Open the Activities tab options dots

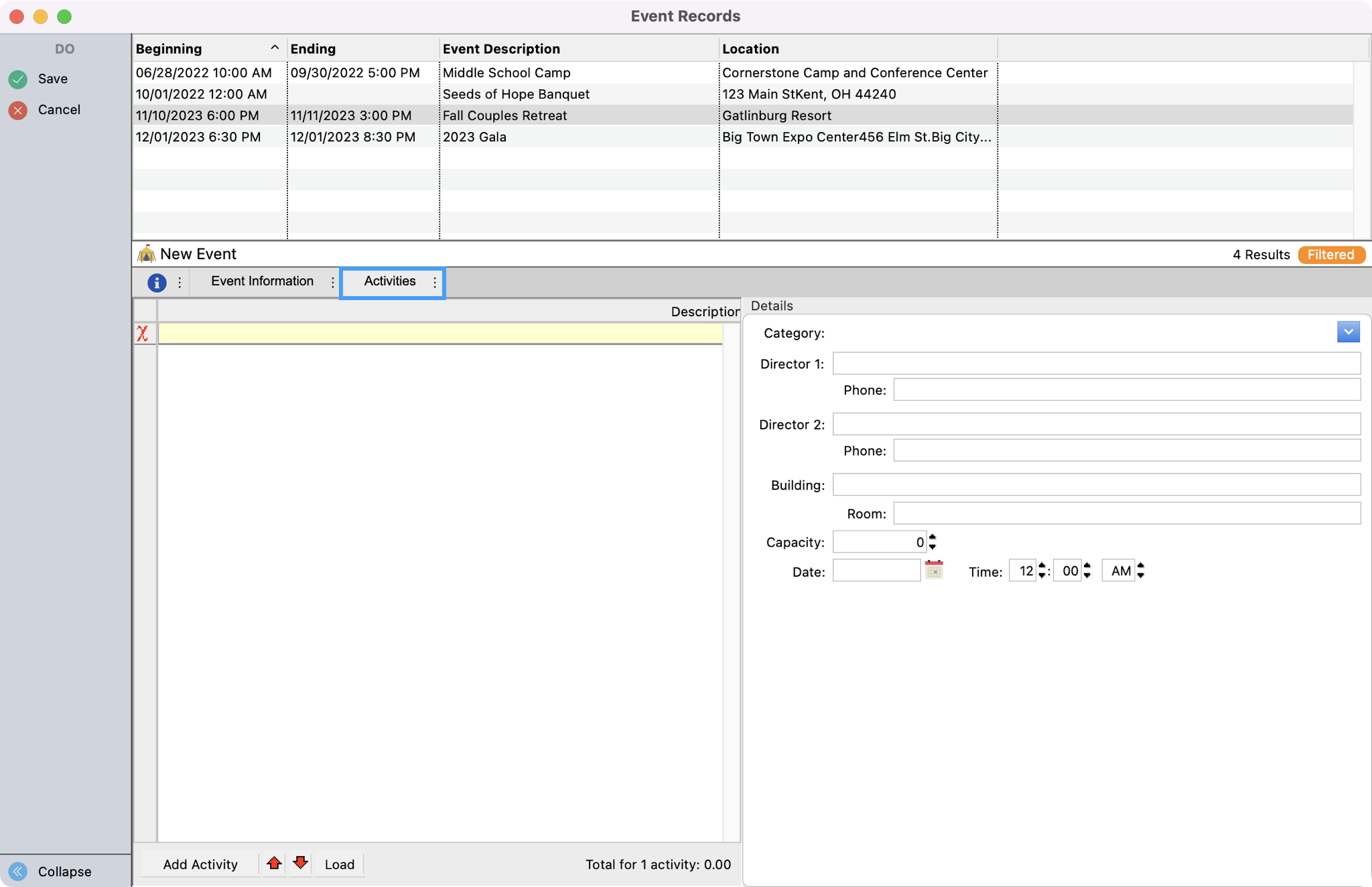[435, 282]
